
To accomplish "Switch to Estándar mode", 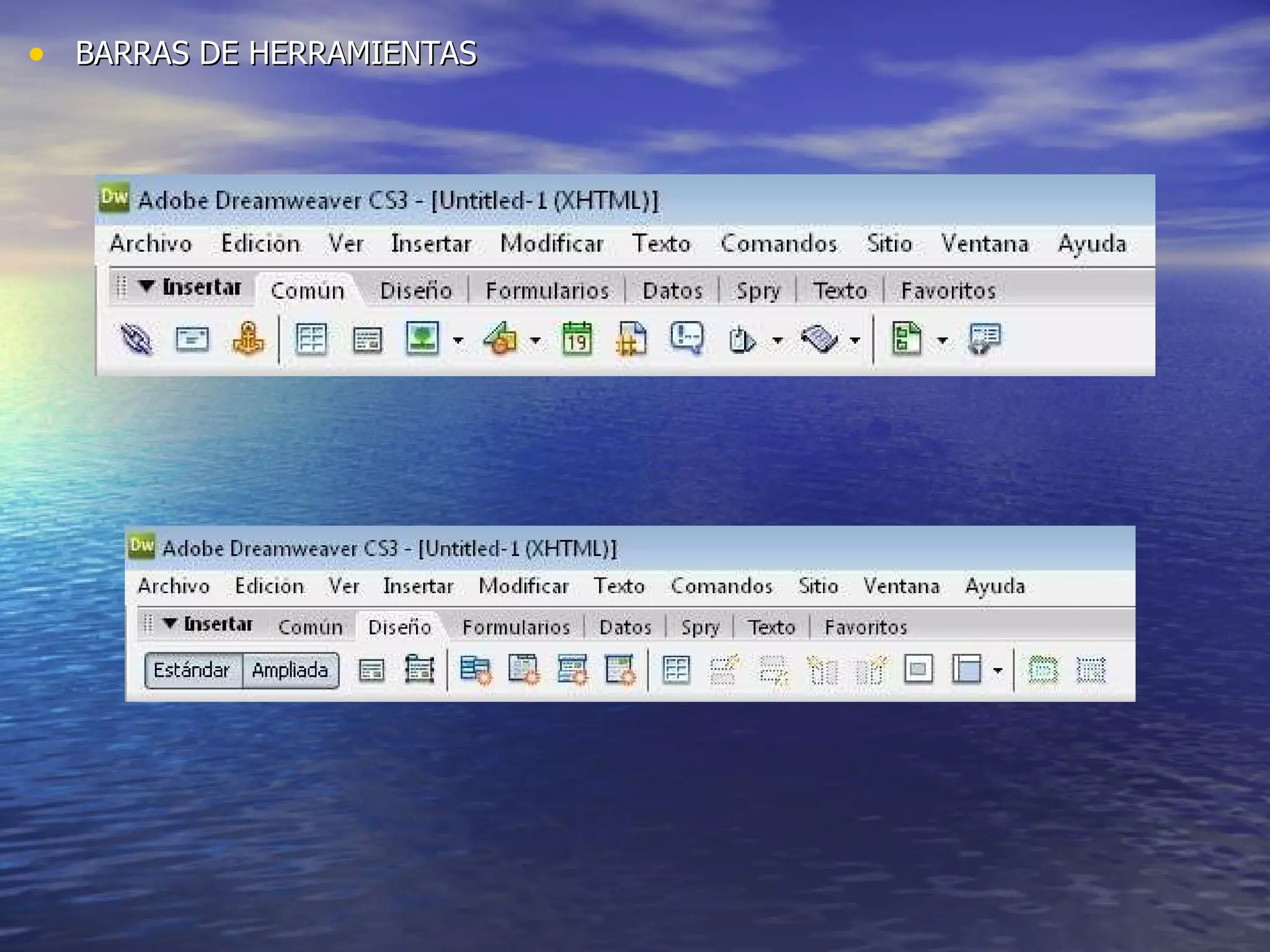I will pyautogui.click(x=192, y=671).
